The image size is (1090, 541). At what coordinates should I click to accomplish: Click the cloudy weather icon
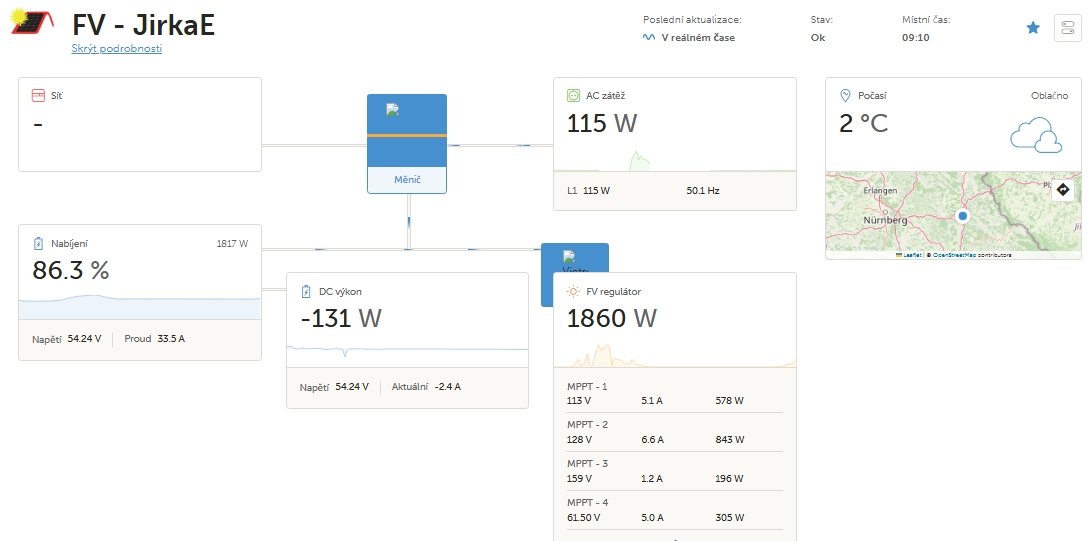click(x=1036, y=135)
